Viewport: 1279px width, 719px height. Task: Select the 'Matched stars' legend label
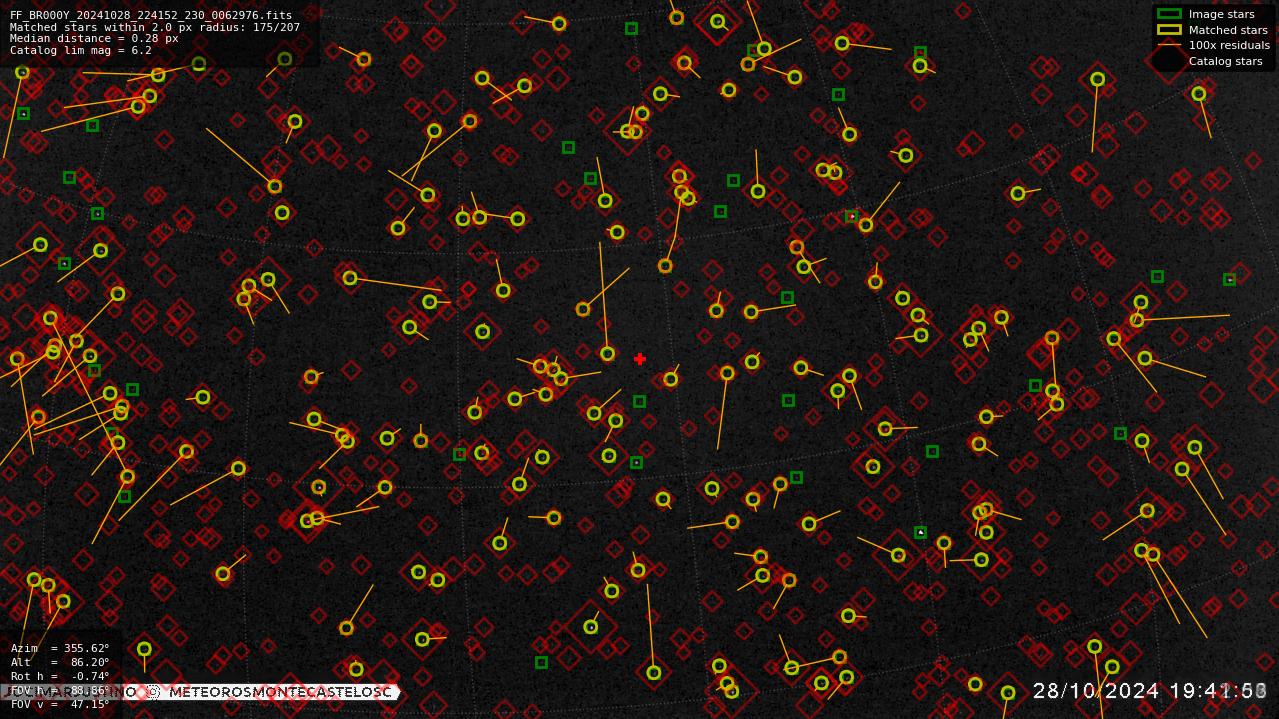pyautogui.click(x=1228, y=30)
